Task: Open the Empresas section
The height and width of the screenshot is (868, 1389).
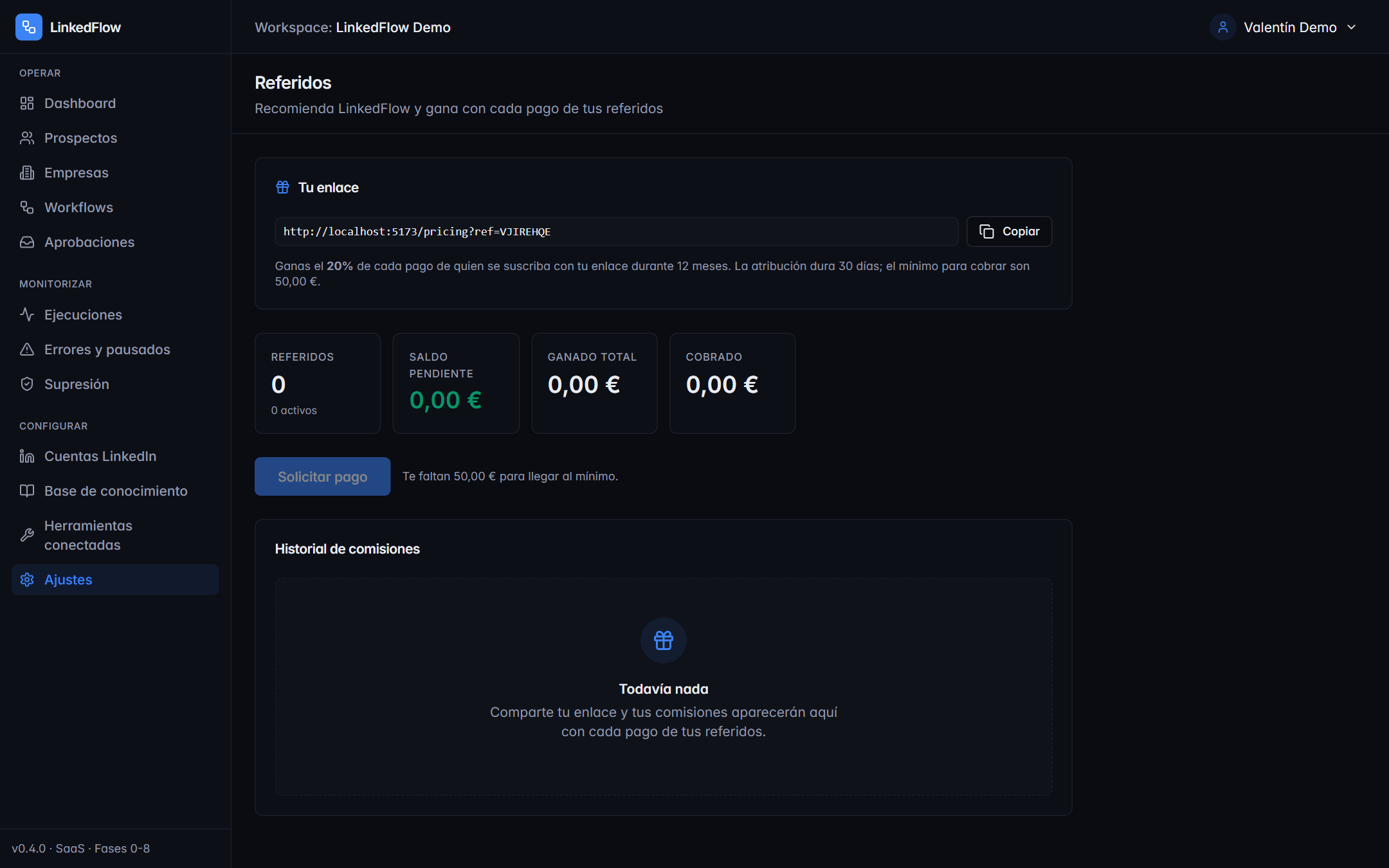Action: tap(115, 173)
